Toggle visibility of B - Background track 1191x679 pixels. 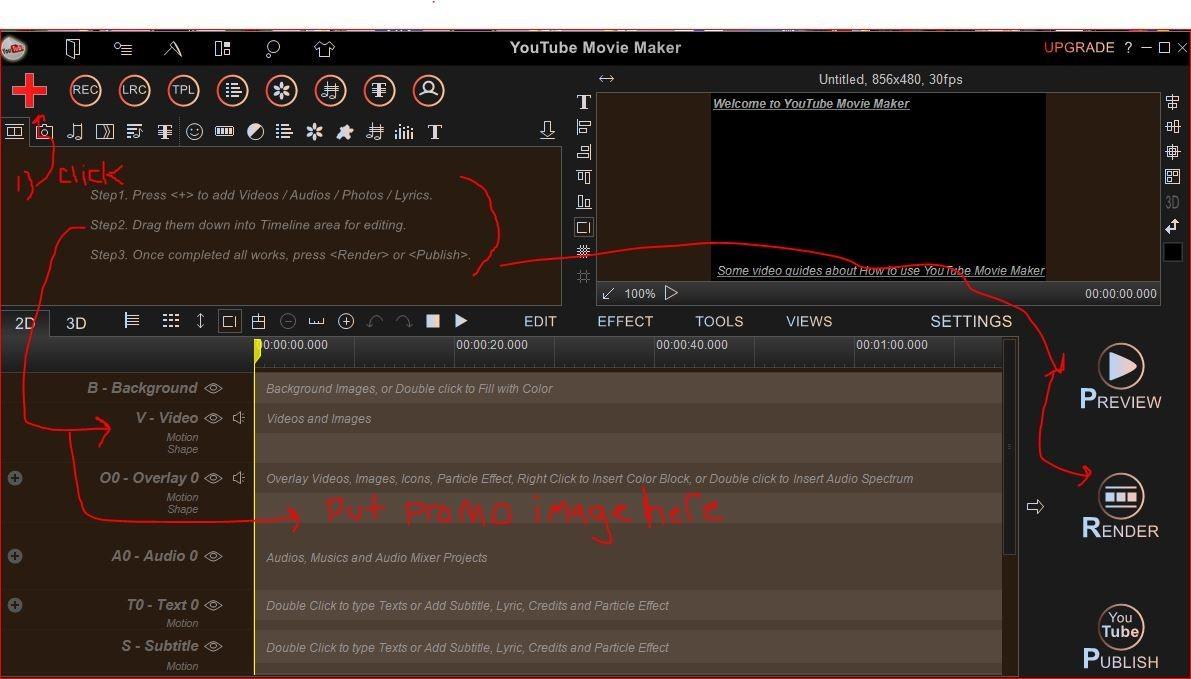(x=213, y=388)
